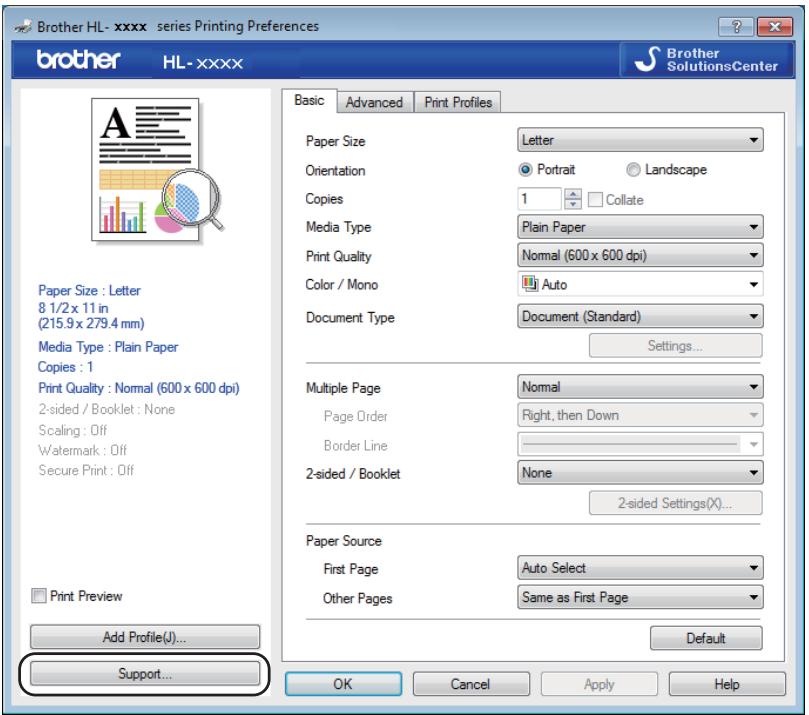Click the Auto color icon in Color / Mono
Screen dimensions: 809x715
(529, 283)
